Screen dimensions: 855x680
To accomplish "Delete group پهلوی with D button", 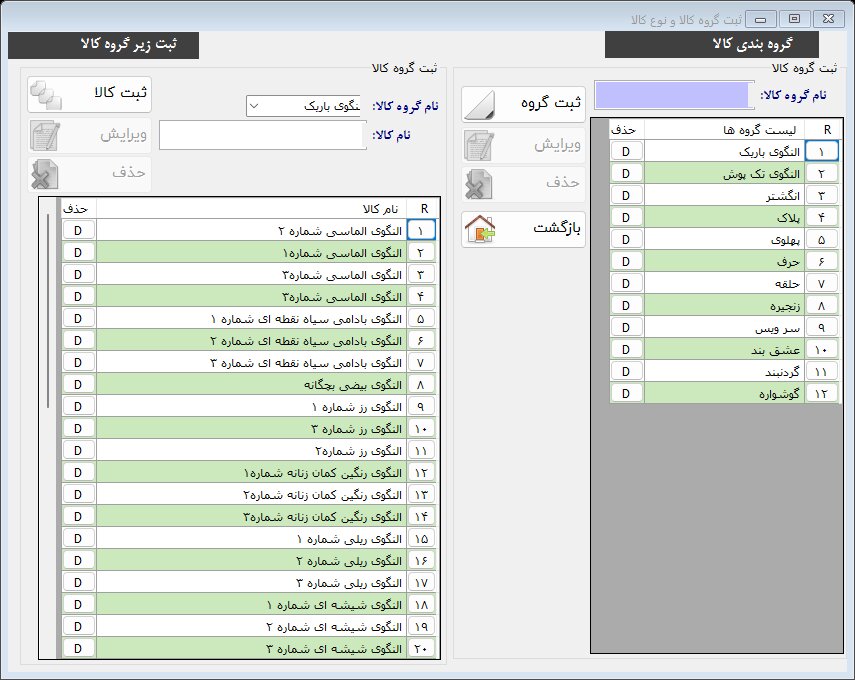I will click(x=626, y=239).
